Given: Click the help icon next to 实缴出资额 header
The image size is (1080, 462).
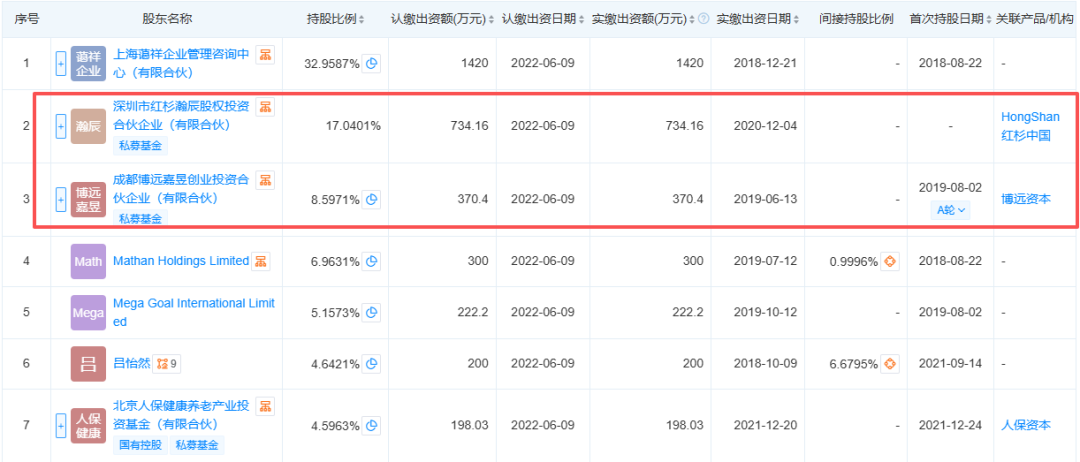Looking at the screenshot, I should [704, 19].
